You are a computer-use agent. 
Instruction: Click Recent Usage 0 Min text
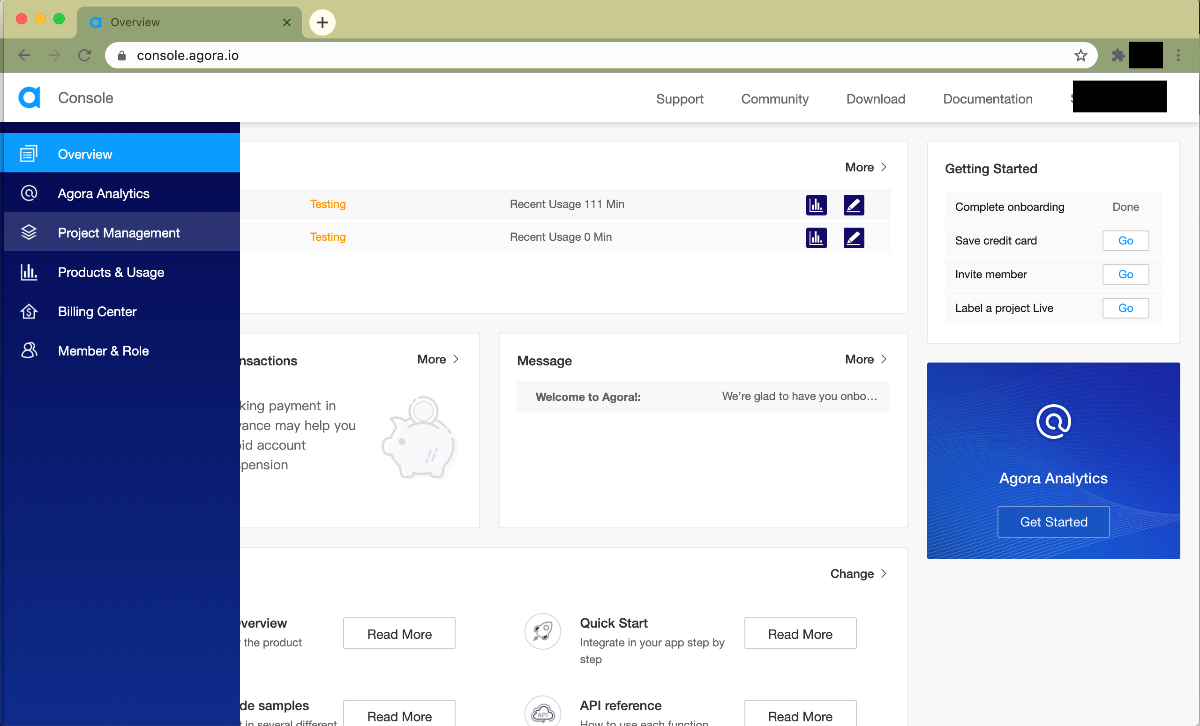(x=561, y=237)
